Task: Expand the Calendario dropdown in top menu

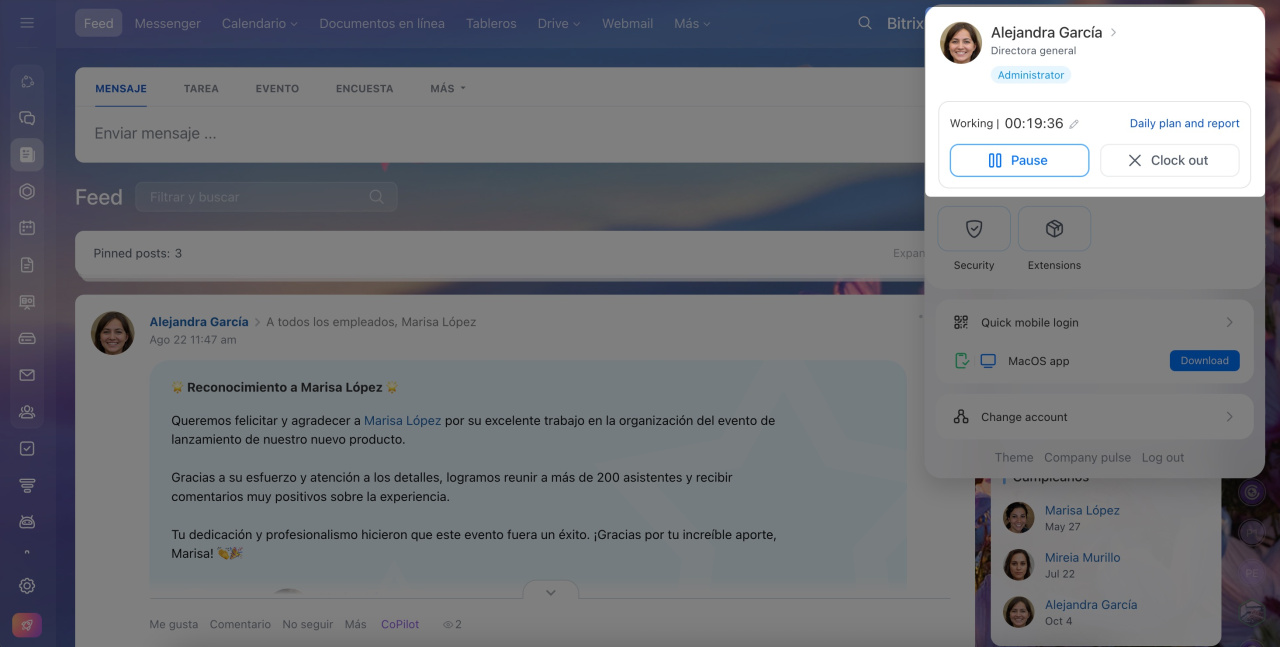Action: [260, 23]
